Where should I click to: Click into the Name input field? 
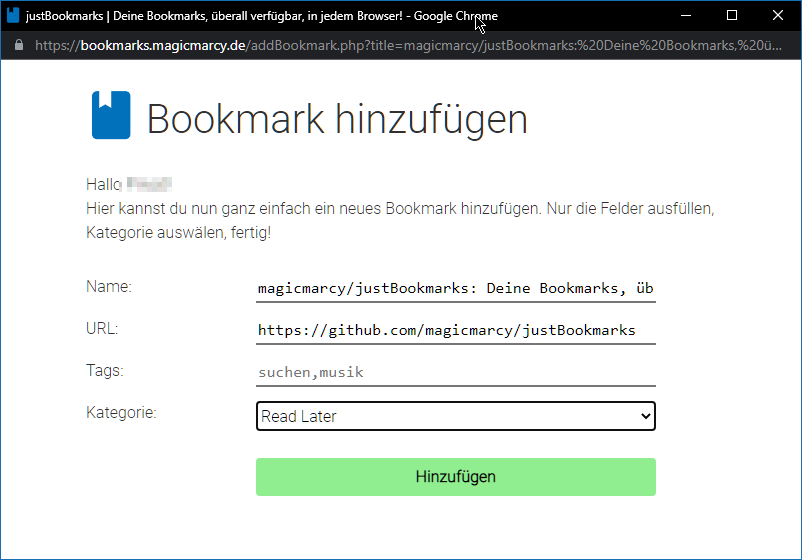(456, 288)
